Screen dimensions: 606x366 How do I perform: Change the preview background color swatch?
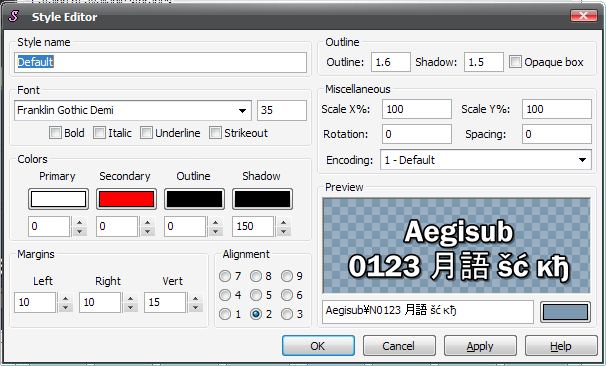[565, 312]
